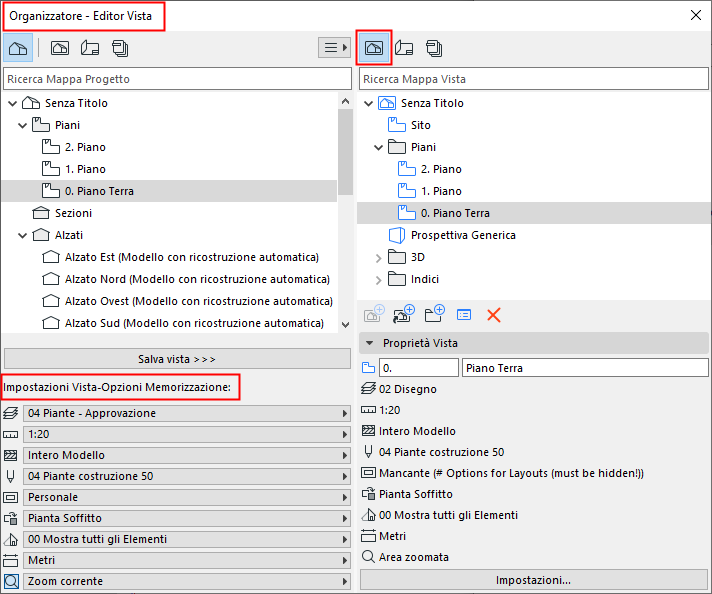Click Clone a Folder icon
Image resolution: width=712 pixels, height=594 pixels.
(404, 314)
